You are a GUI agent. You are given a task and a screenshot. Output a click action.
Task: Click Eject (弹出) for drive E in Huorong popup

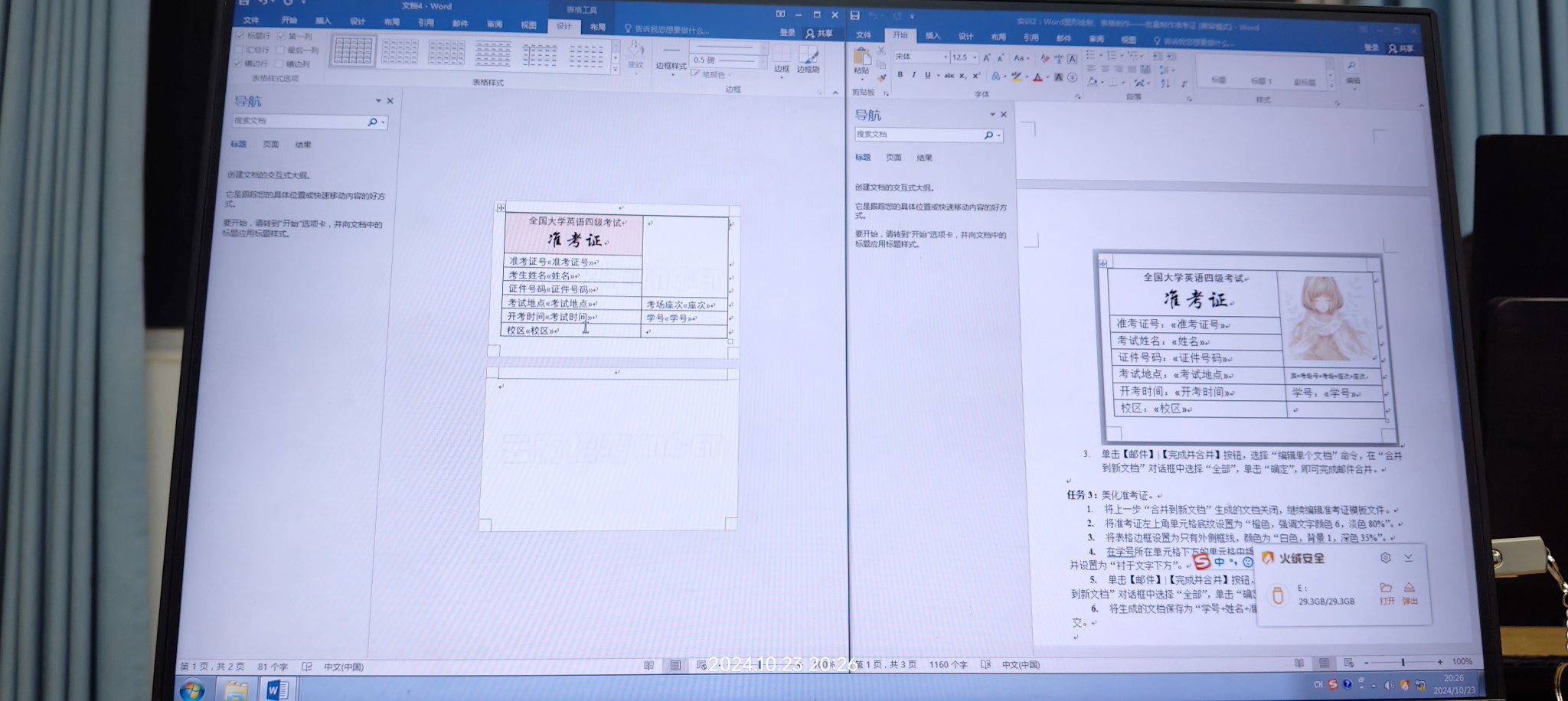1410,594
